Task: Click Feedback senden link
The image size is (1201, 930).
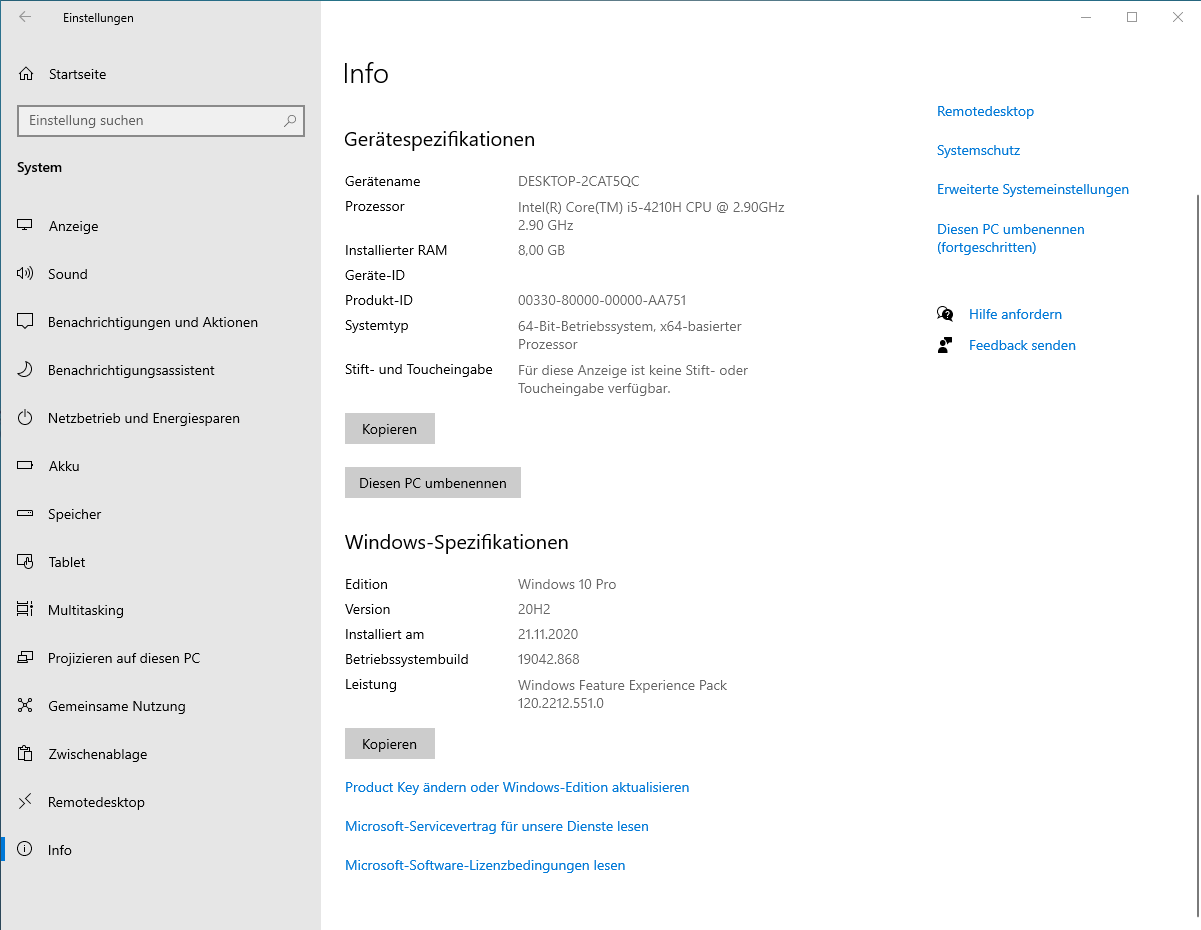Action: [x=1022, y=345]
